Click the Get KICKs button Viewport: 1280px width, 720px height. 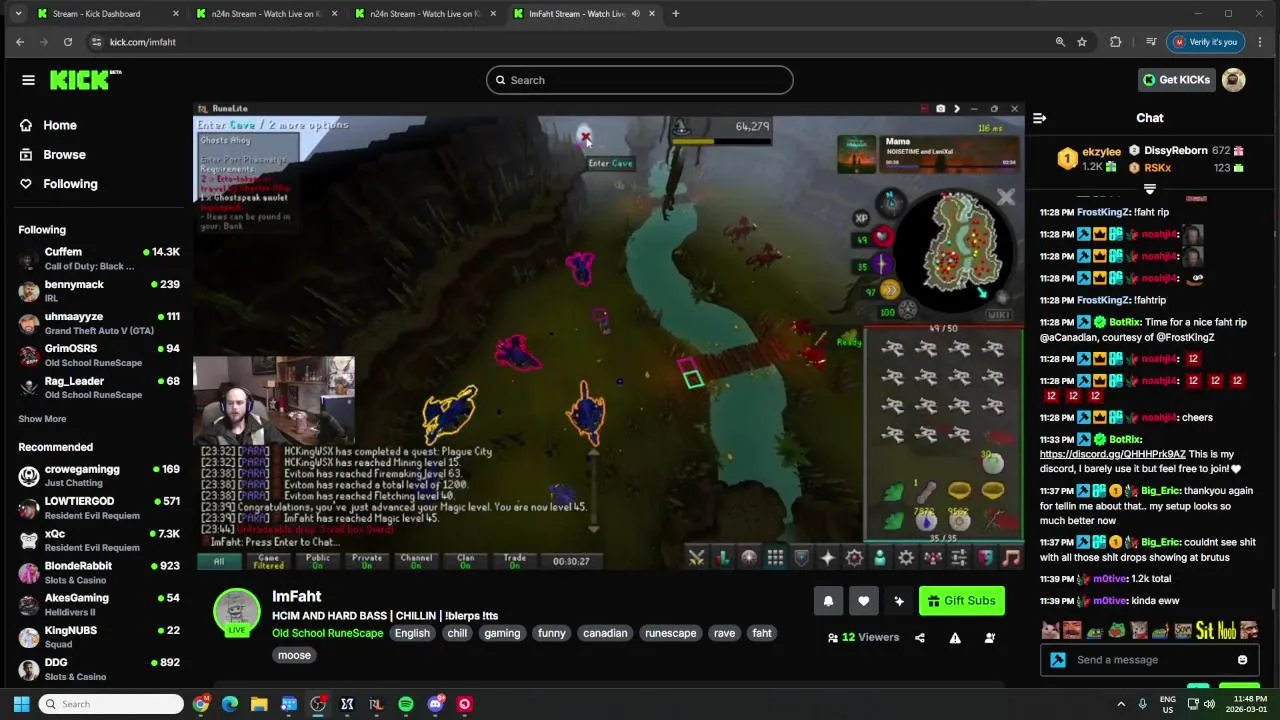tap(1176, 80)
